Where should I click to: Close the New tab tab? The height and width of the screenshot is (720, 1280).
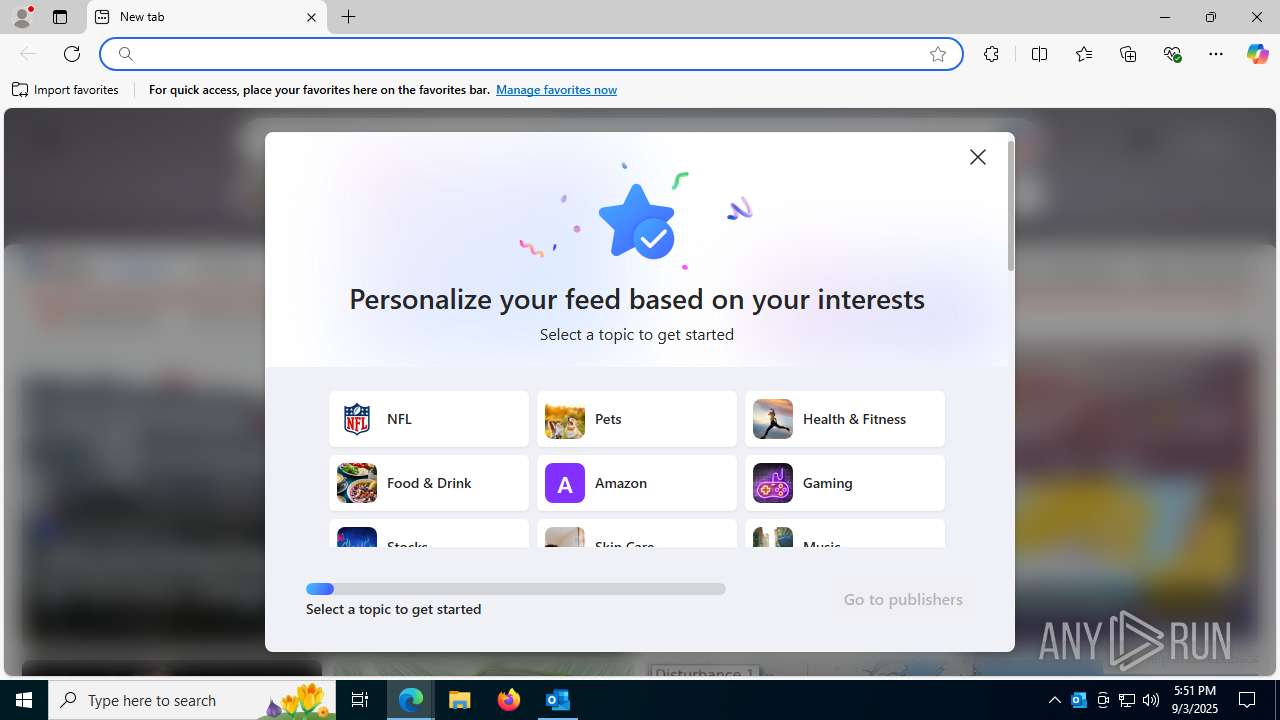click(x=311, y=17)
